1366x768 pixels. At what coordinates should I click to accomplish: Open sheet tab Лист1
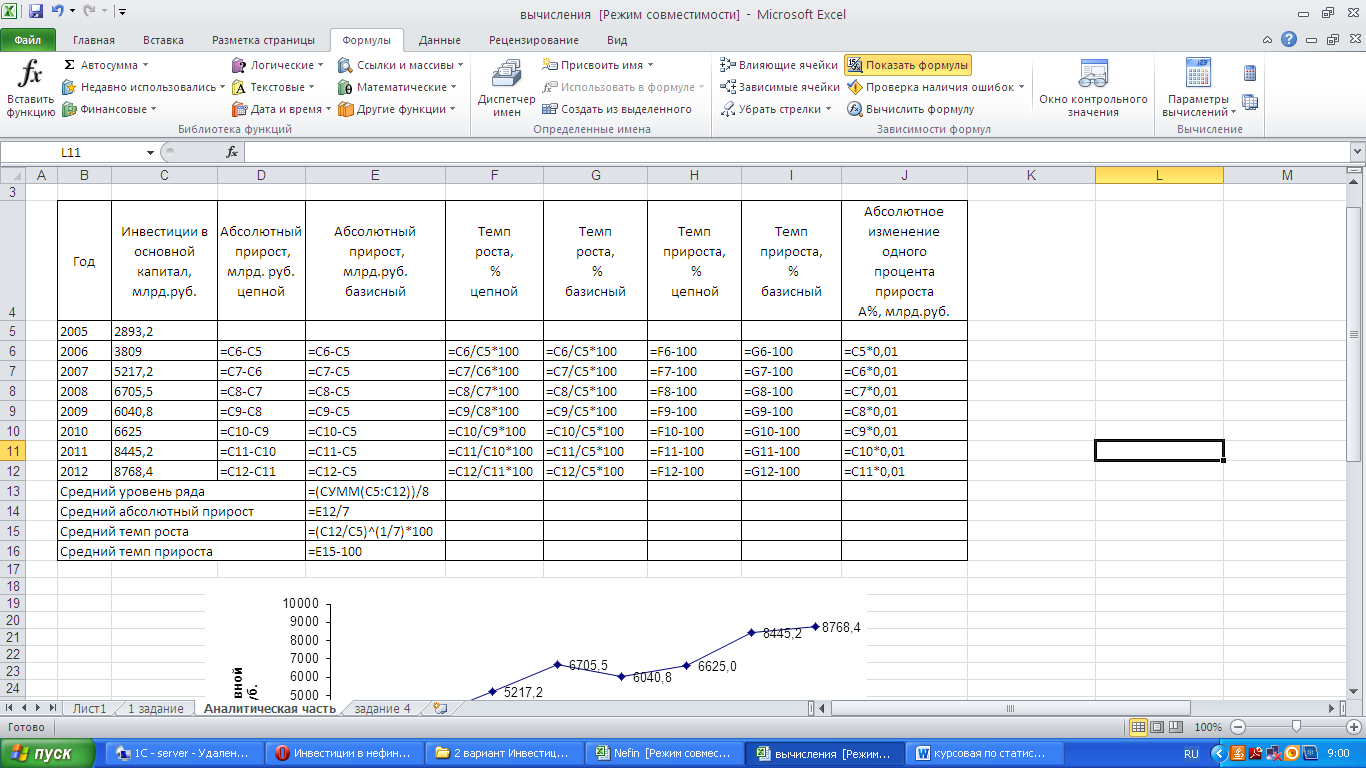point(90,708)
